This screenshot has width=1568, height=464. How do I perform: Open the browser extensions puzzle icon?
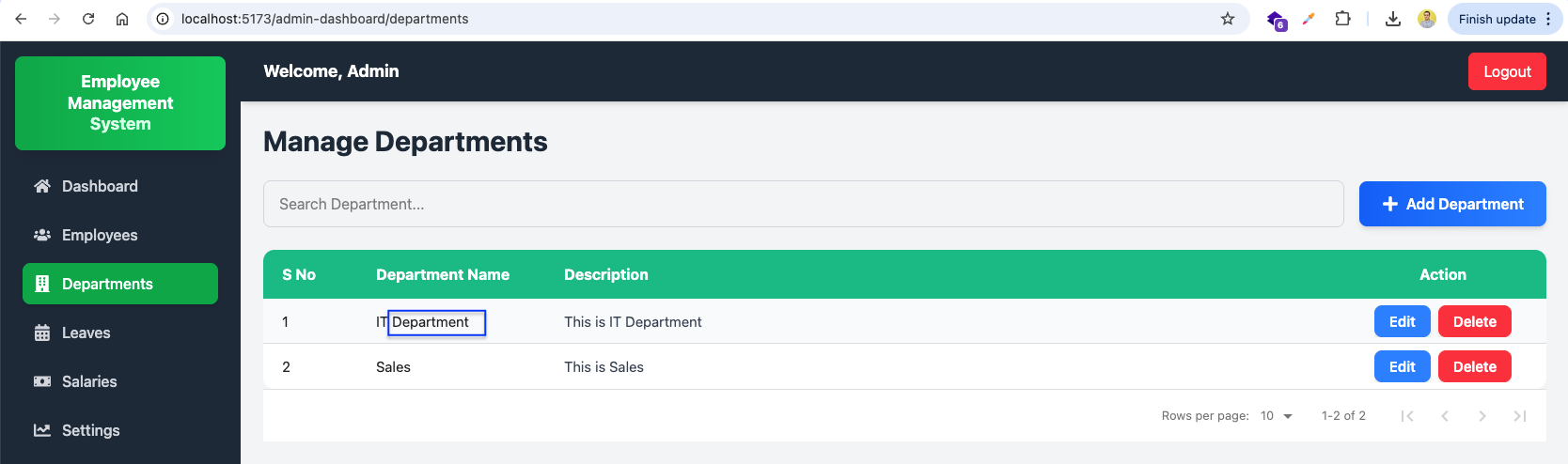click(x=1342, y=19)
